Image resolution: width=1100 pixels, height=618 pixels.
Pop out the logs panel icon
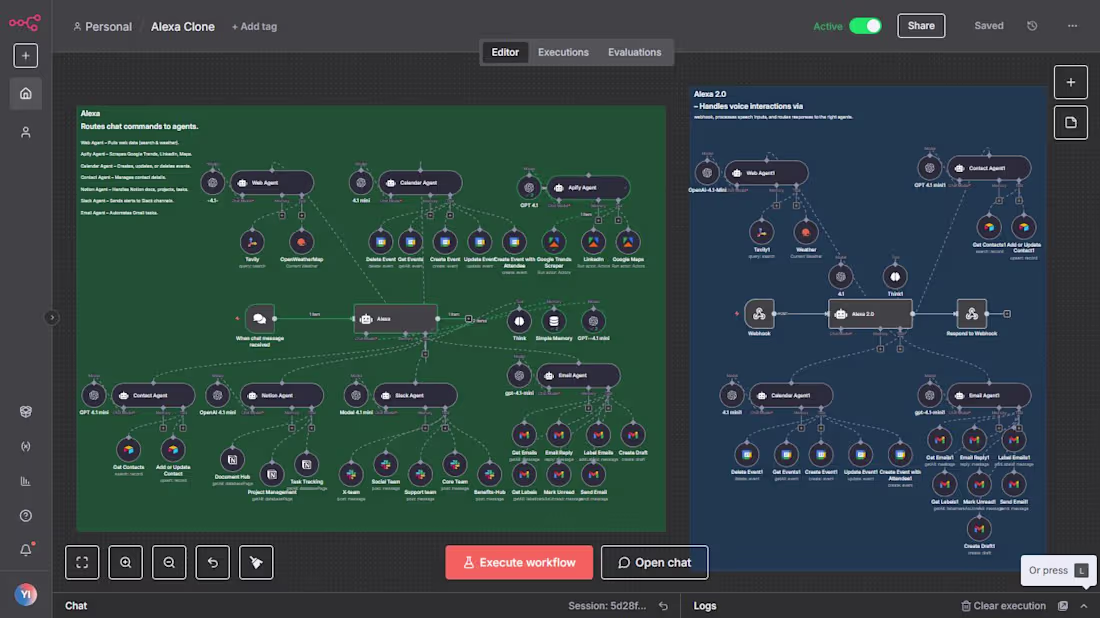(1063, 606)
